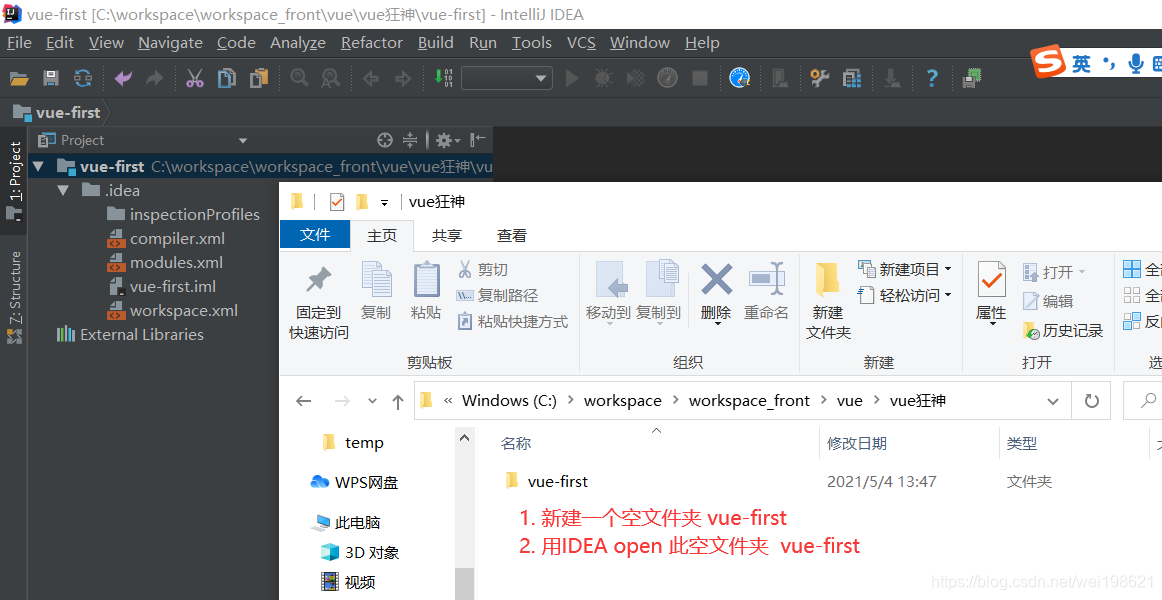Select the Find magnifier icon in IDEA toolbar
The image size is (1162, 600).
tap(299, 77)
